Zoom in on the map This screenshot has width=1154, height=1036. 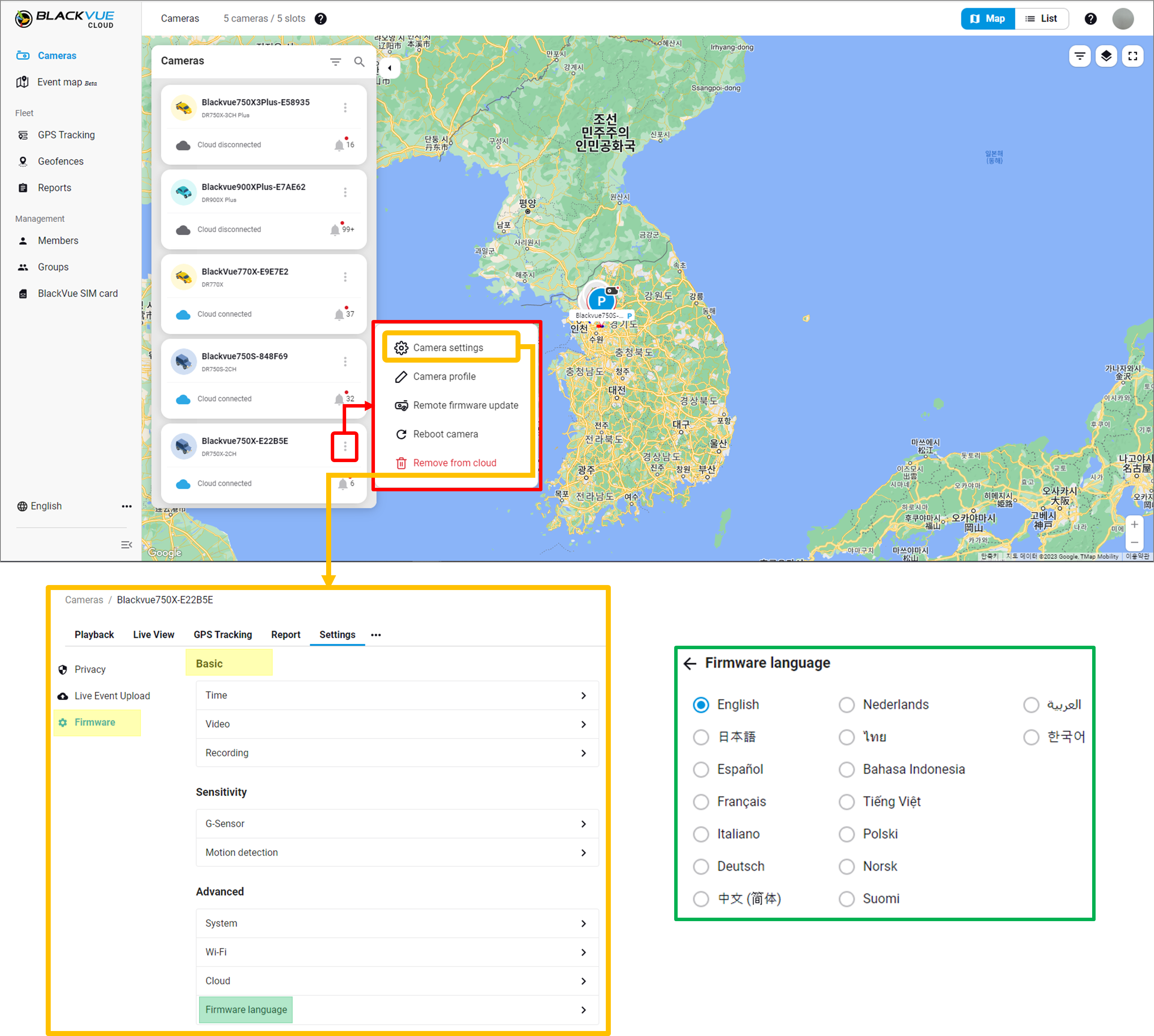1134,524
